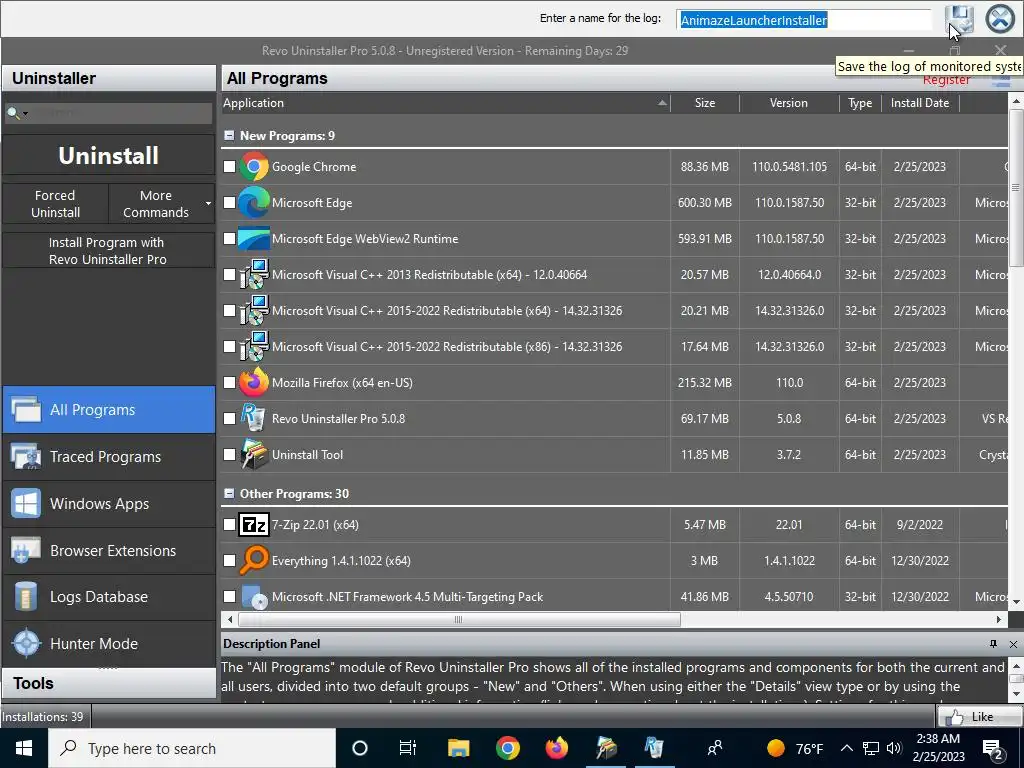Image resolution: width=1024 pixels, height=768 pixels.
Task: Open the notification center icon
Action: click(993, 748)
